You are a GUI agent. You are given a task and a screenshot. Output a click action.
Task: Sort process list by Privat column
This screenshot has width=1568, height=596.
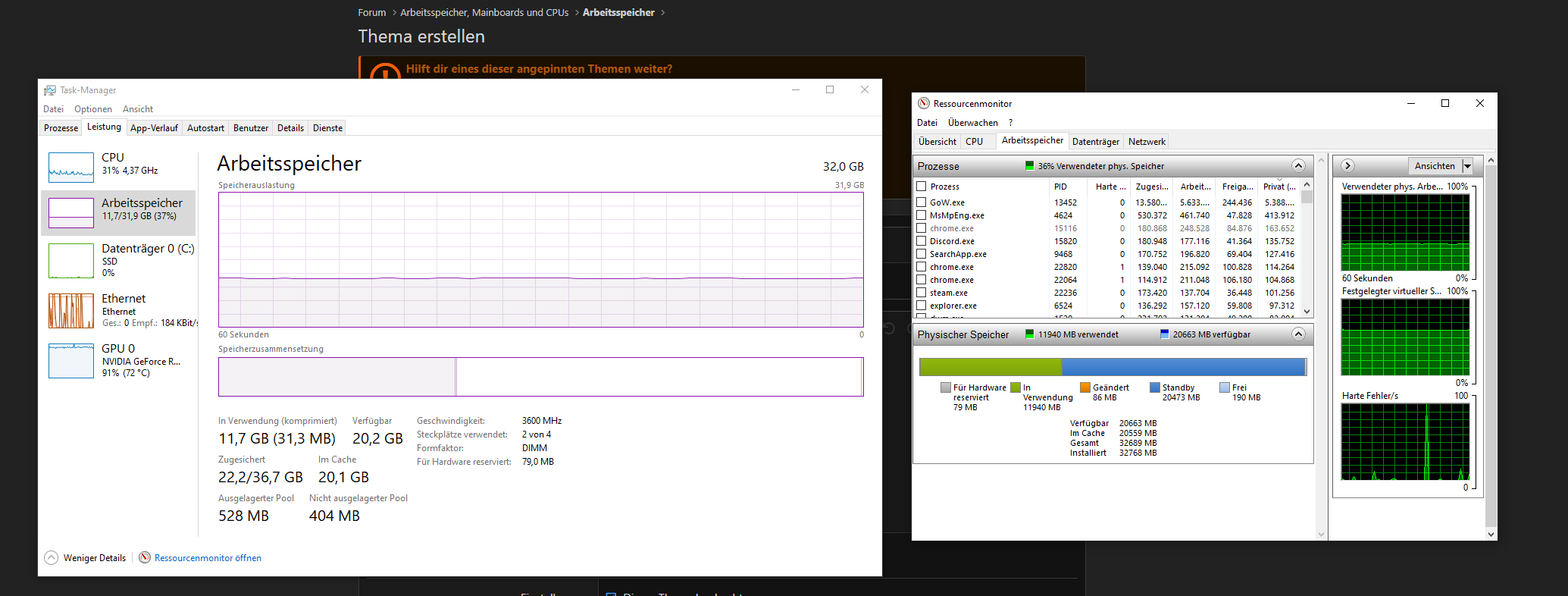pos(1280,187)
